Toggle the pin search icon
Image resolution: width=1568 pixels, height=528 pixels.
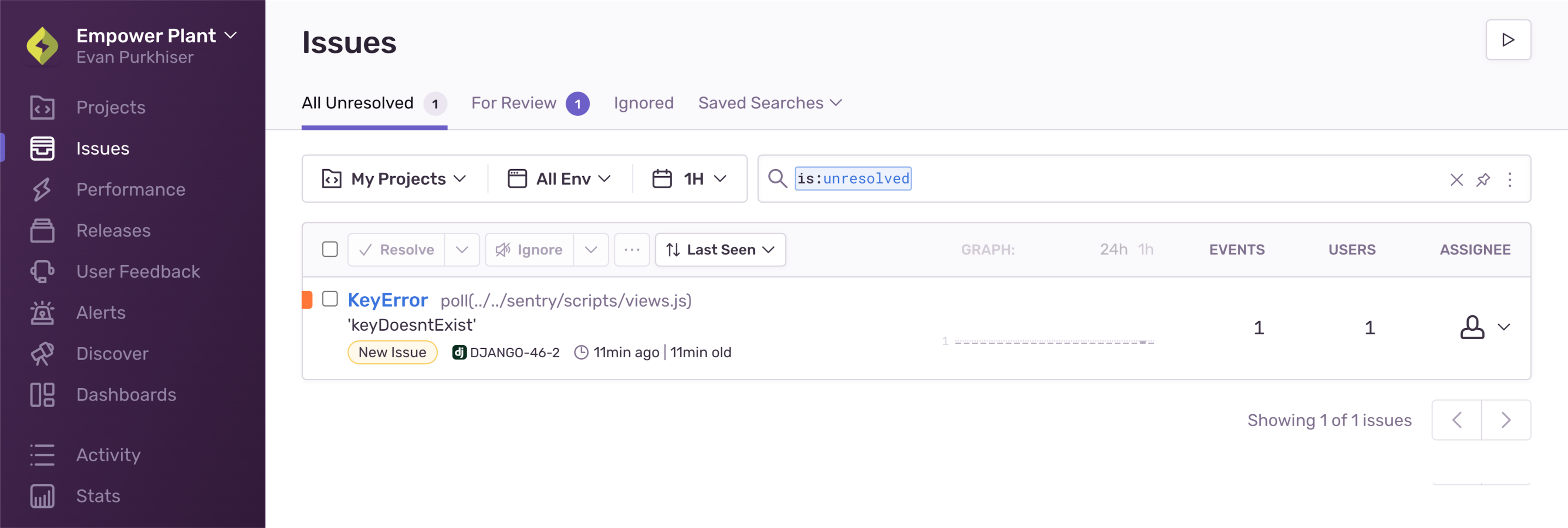point(1483,178)
